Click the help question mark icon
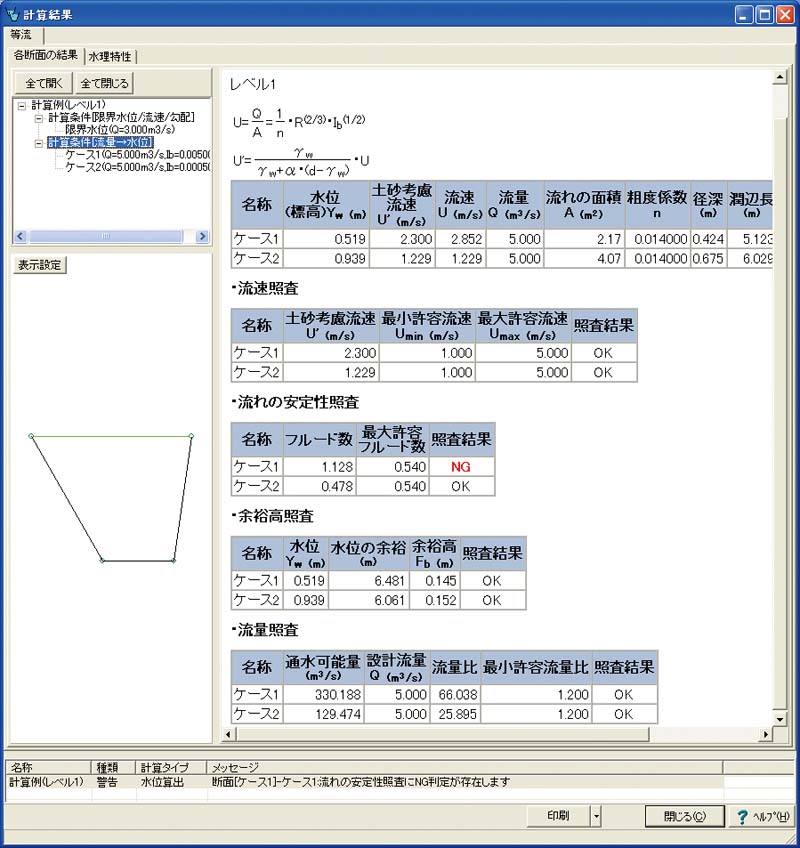 tap(742, 817)
